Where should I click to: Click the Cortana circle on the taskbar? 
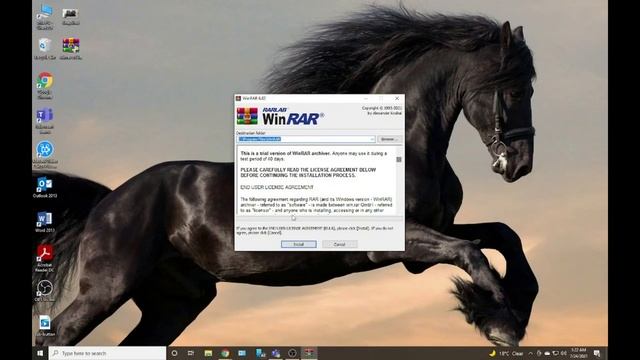click(174, 353)
